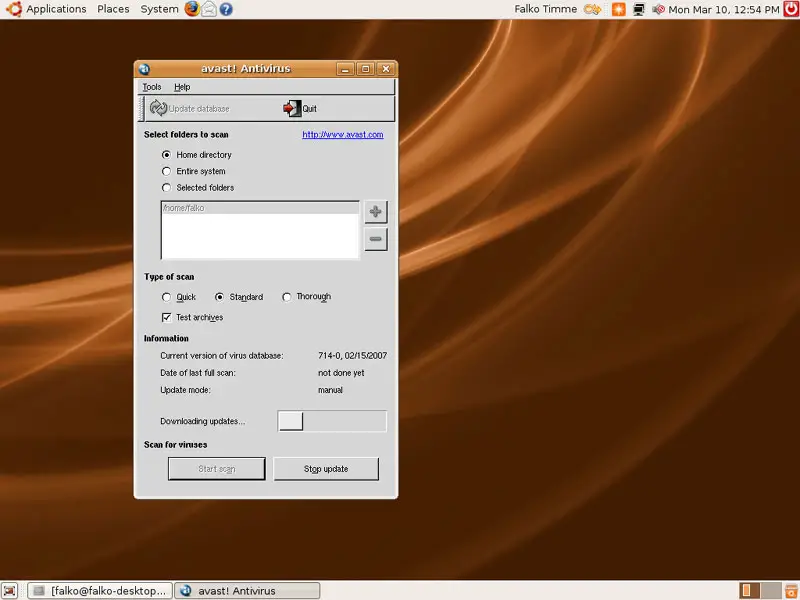800x600 pixels.
Task: Click the volume speaker tray icon
Action: [x=658, y=9]
